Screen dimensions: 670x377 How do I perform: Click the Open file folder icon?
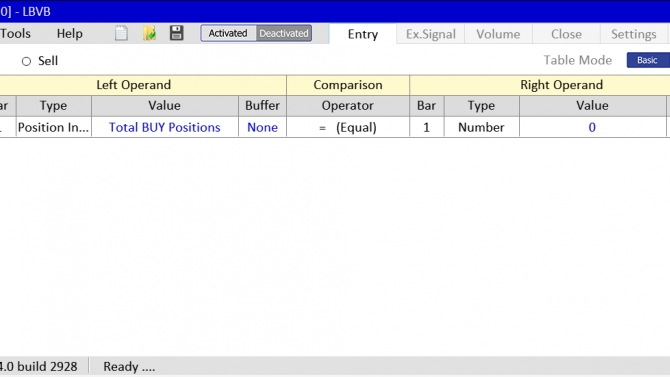pyautogui.click(x=150, y=33)
